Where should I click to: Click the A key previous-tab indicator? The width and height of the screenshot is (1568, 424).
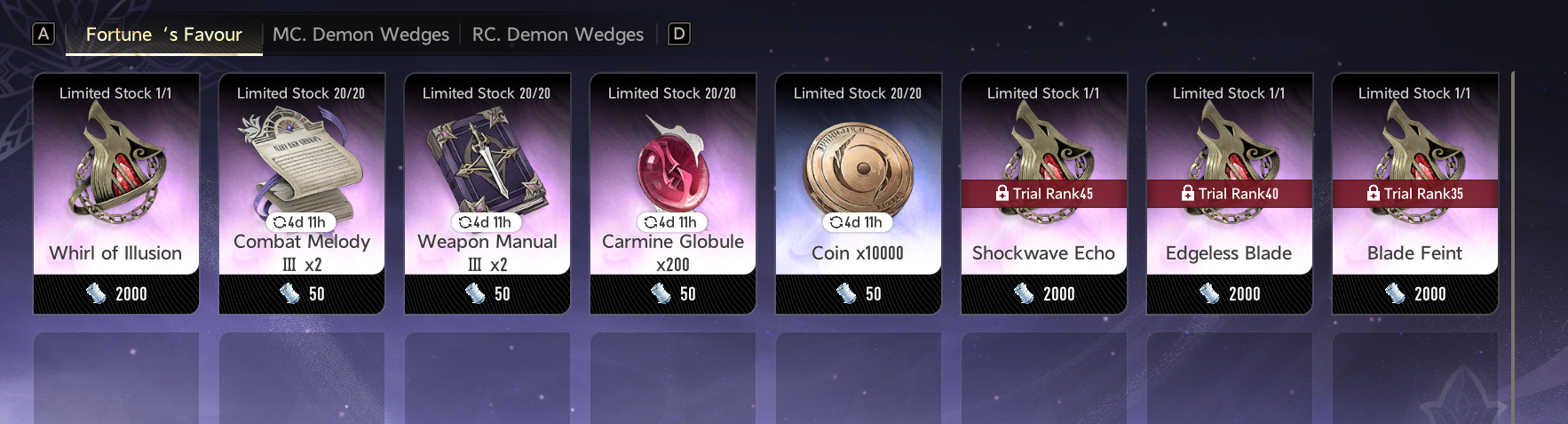[x=43, y=34]
